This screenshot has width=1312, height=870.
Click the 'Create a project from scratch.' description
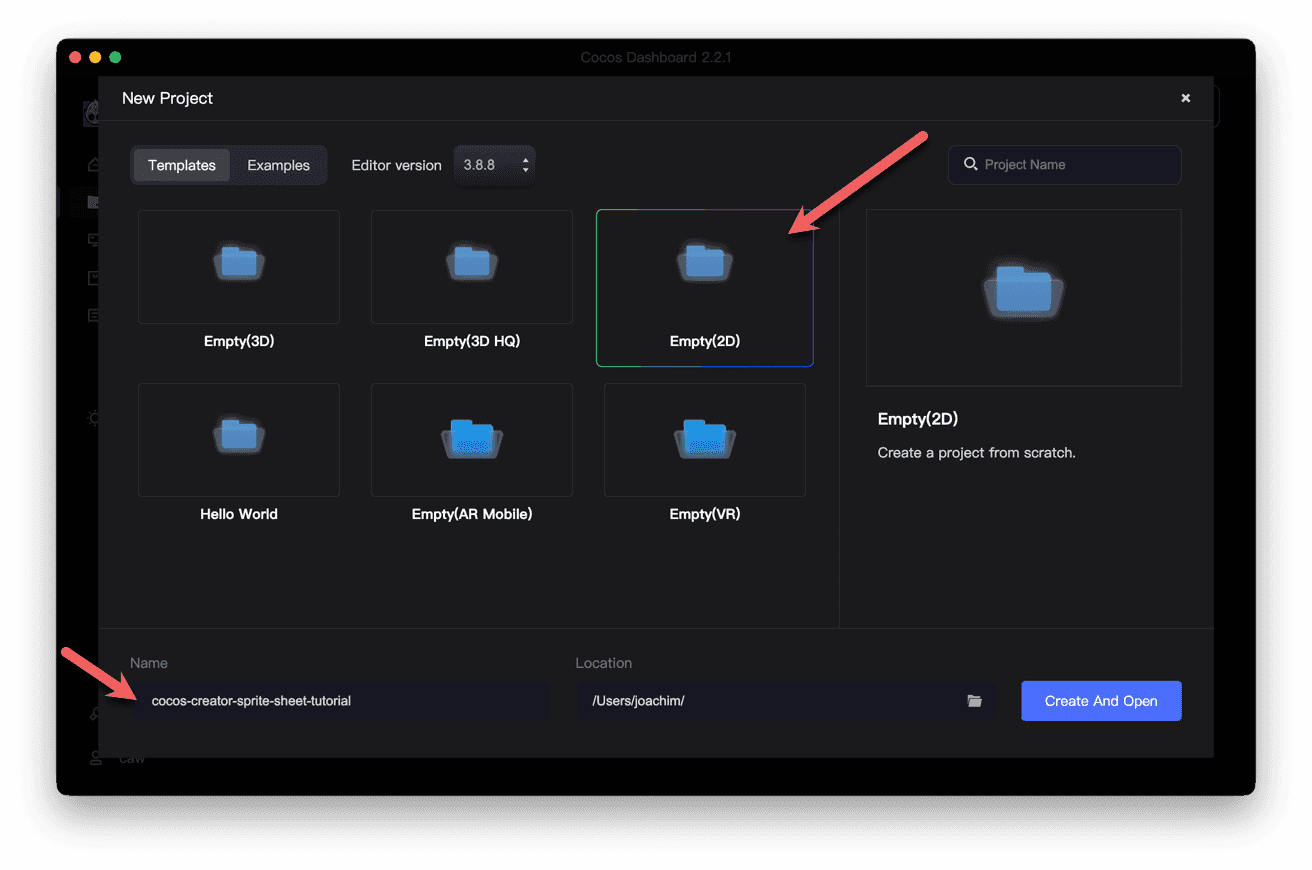[x=977, y=453]
